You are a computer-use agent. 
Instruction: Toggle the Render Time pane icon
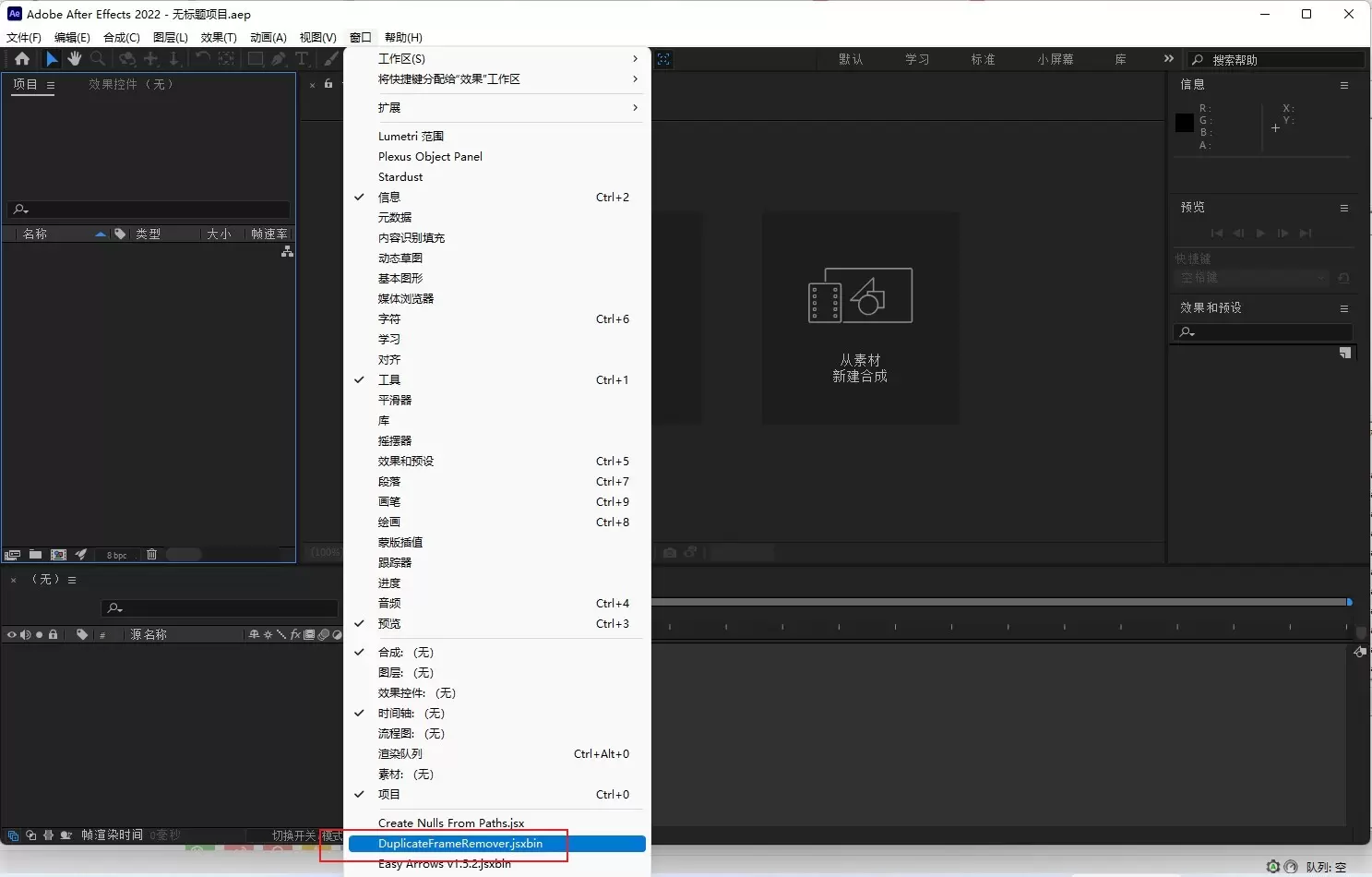click(66, 835)
